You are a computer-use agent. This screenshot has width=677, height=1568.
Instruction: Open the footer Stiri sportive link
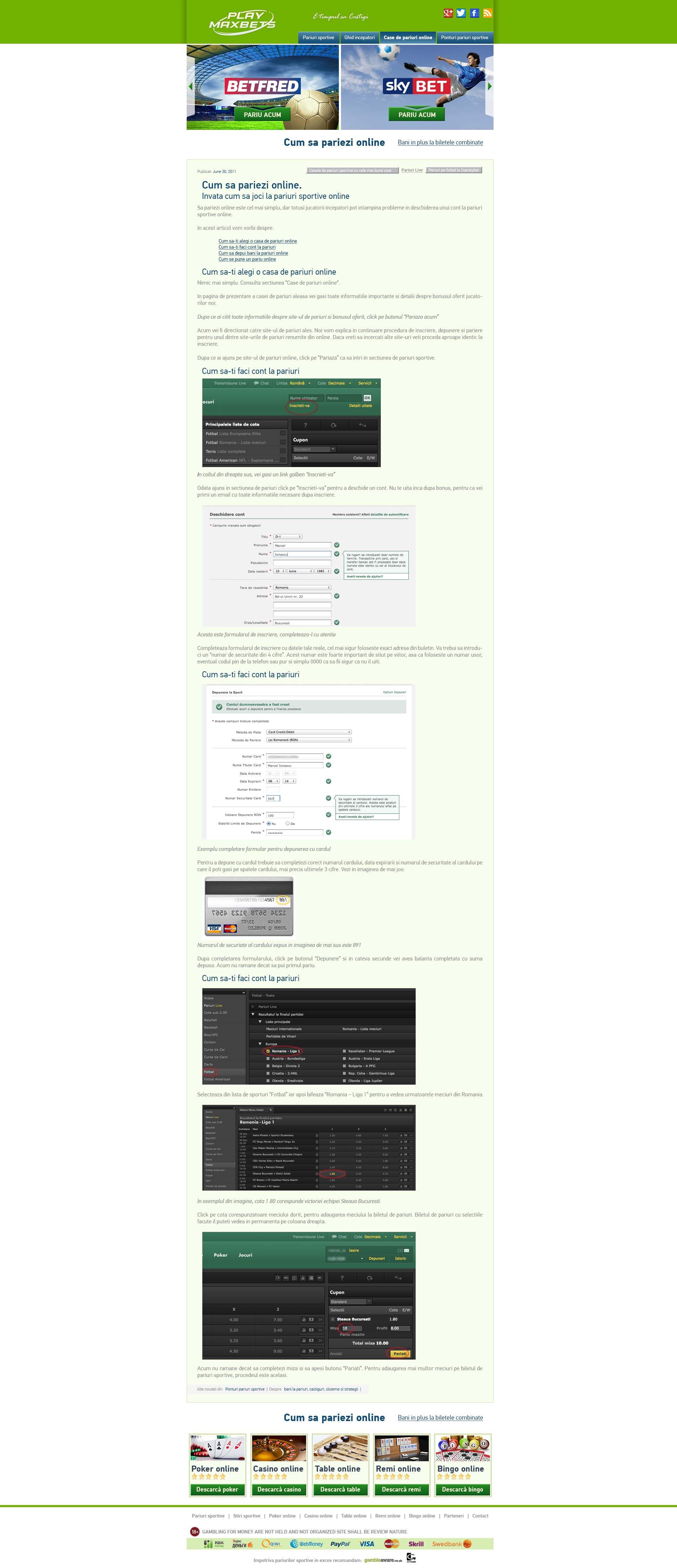[247, 1516]
